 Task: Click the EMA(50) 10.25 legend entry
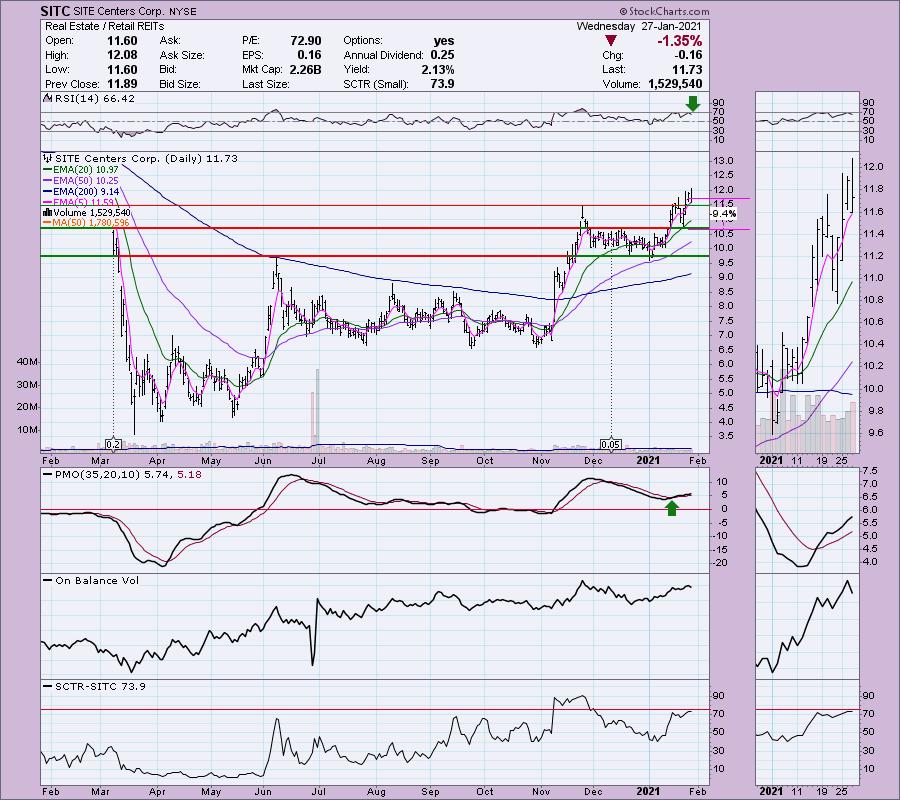[x=81, y=181]
